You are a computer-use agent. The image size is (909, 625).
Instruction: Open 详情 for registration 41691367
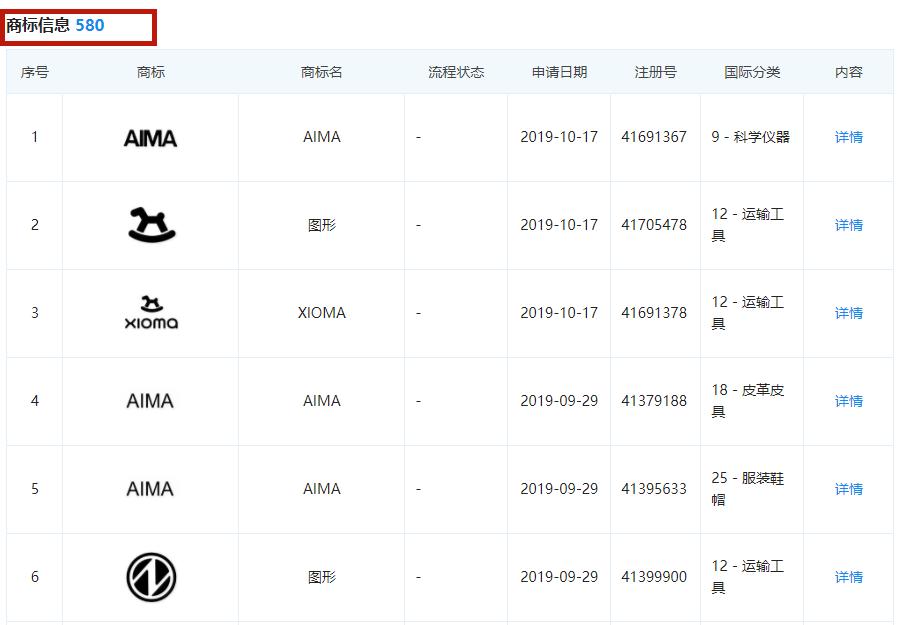pos(848,137)
